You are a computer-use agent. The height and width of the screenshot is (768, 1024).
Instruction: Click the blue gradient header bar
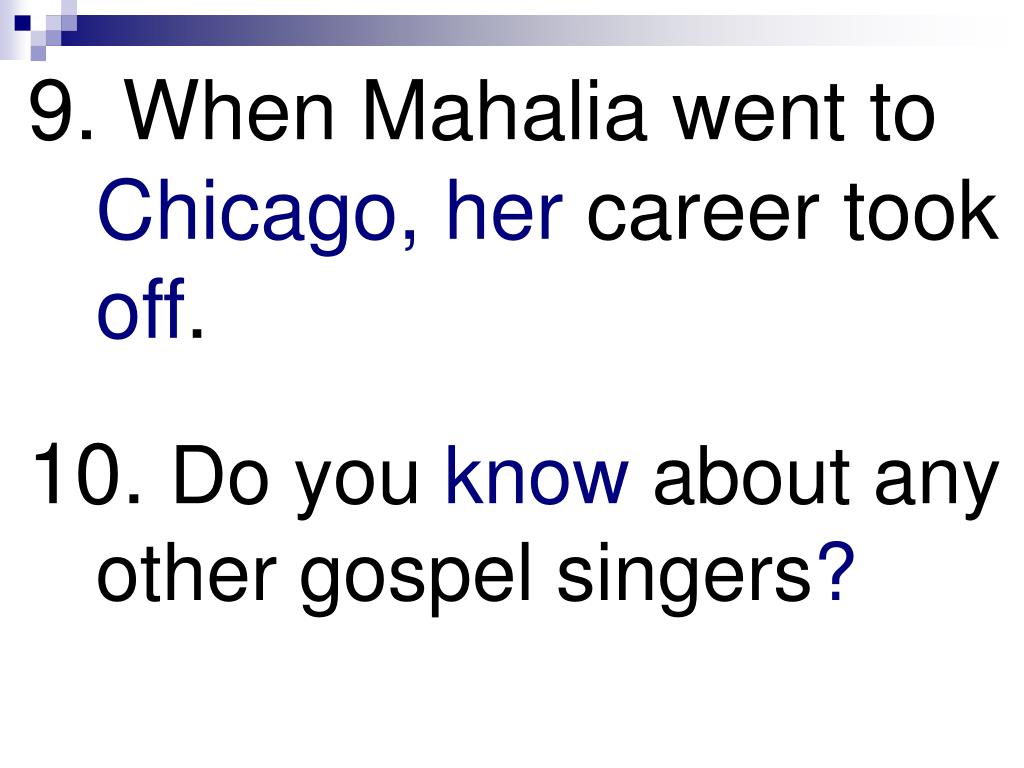tap(542, 30)
